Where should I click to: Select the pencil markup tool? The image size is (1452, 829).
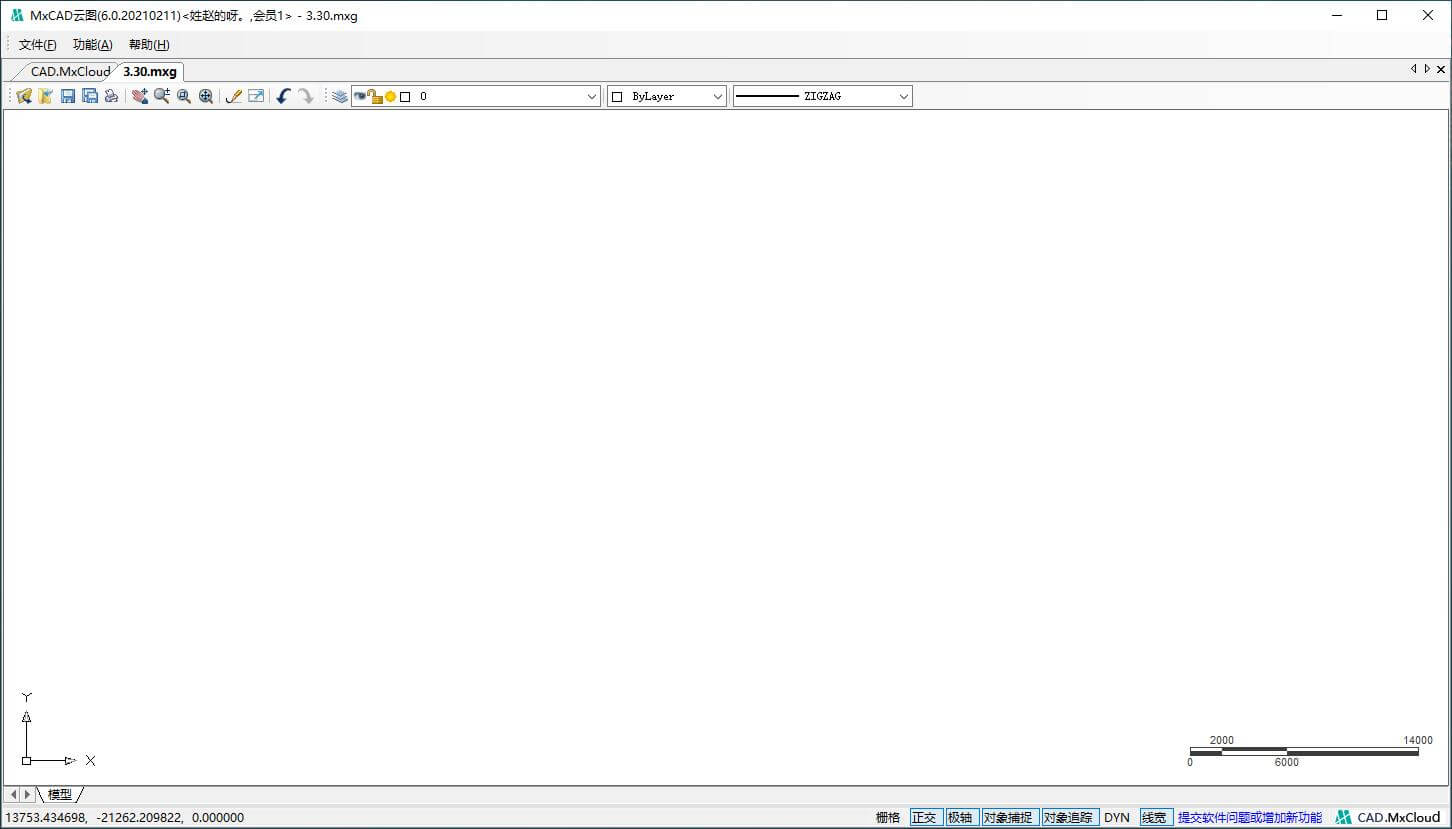234,96
